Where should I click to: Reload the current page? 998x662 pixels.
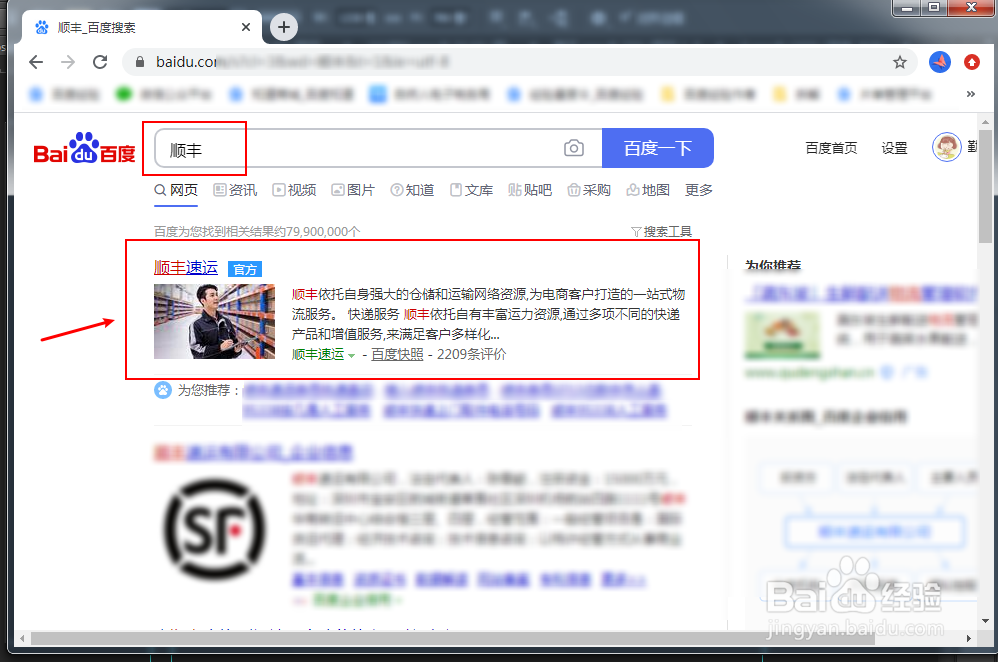coord(100,62)
